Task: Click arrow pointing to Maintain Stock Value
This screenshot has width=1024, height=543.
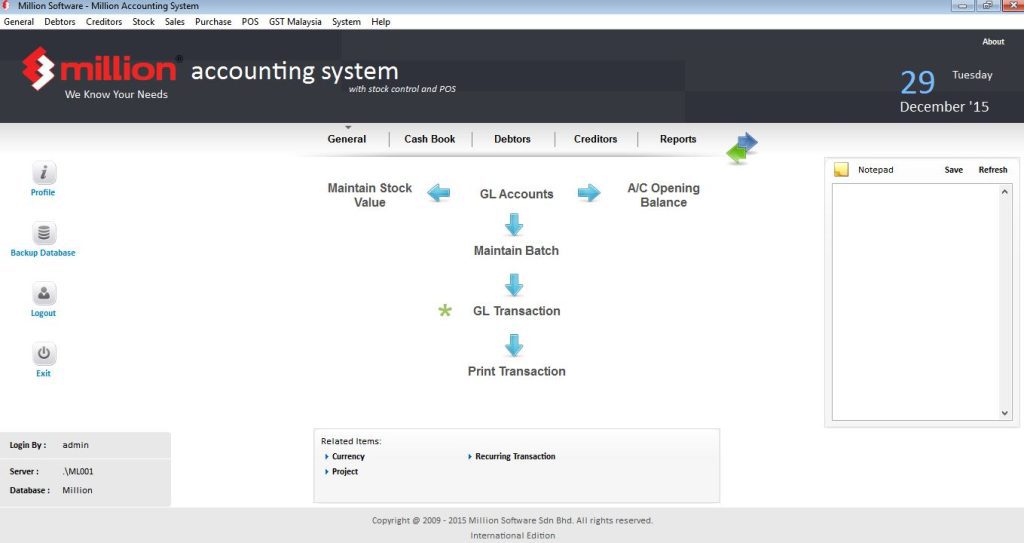Action: (x=439, y=193)
